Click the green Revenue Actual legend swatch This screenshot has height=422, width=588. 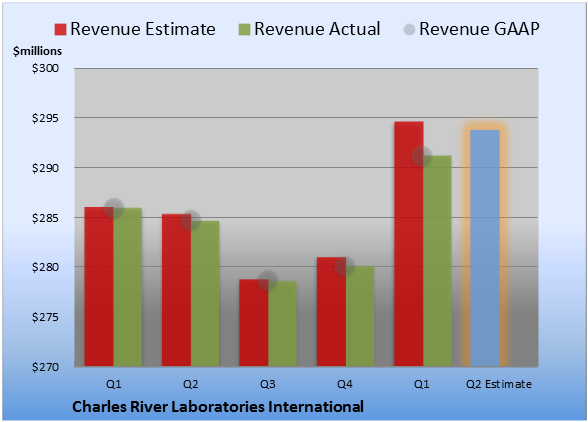(x=244, y=29)
